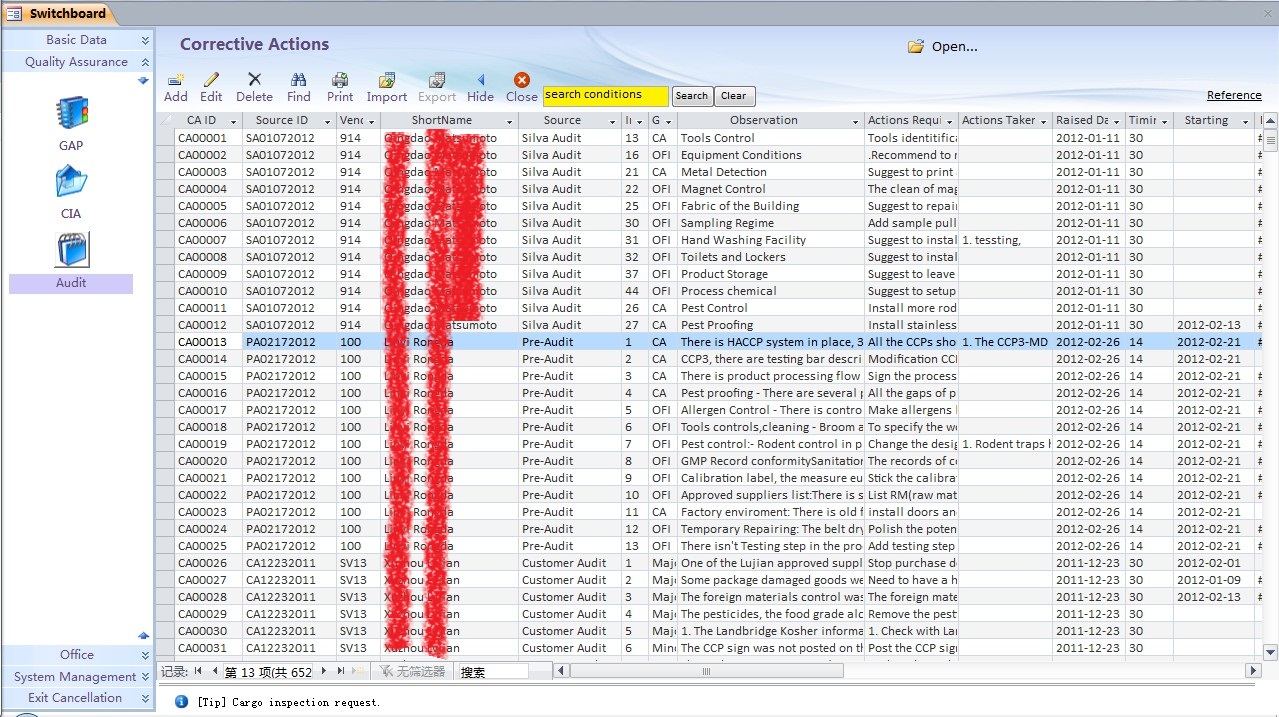Open Observation column filter dropdown
Image resolution: width=1279 pixels, height=717 pixels.
[x=855, y=121]
